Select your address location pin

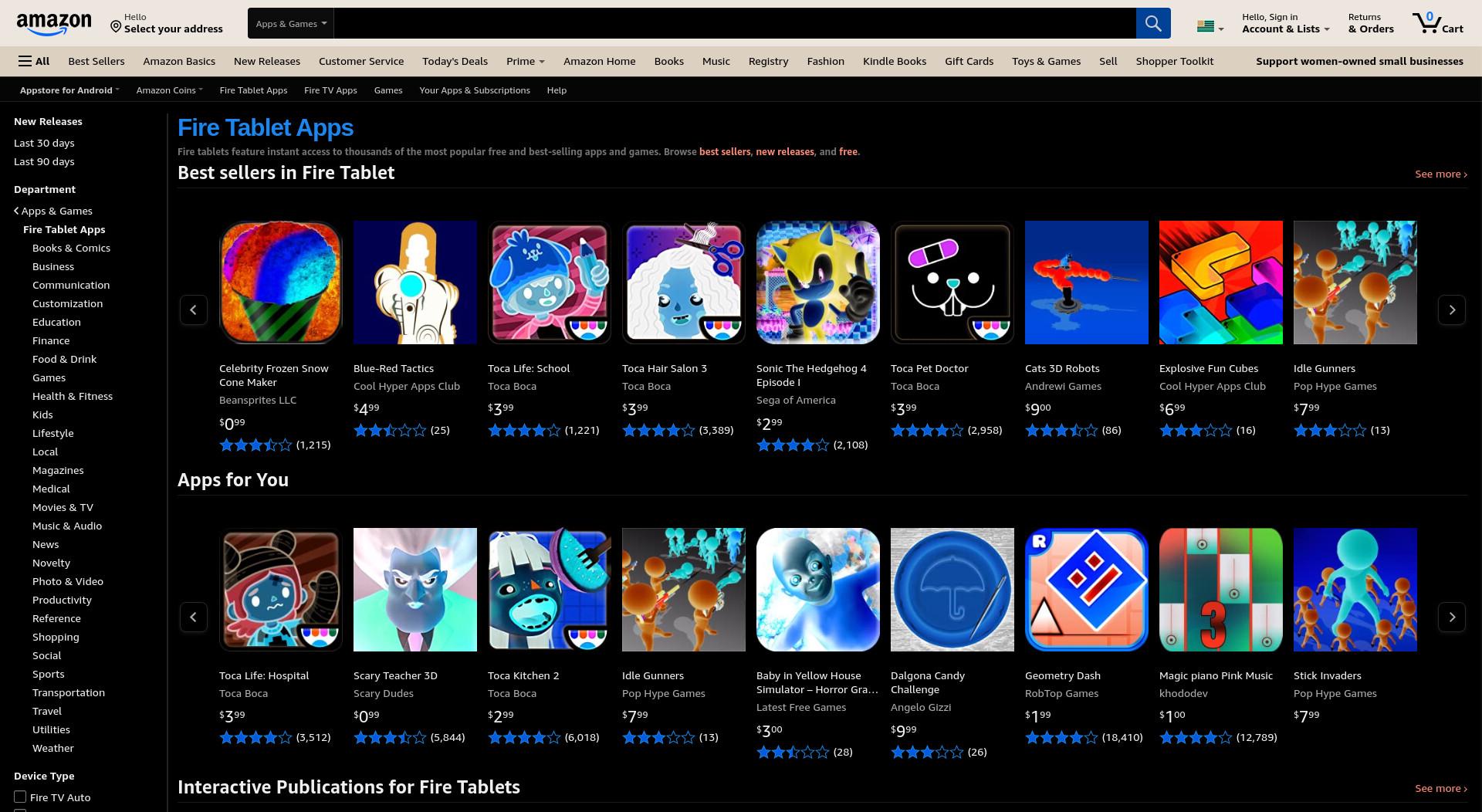[116, 27]
